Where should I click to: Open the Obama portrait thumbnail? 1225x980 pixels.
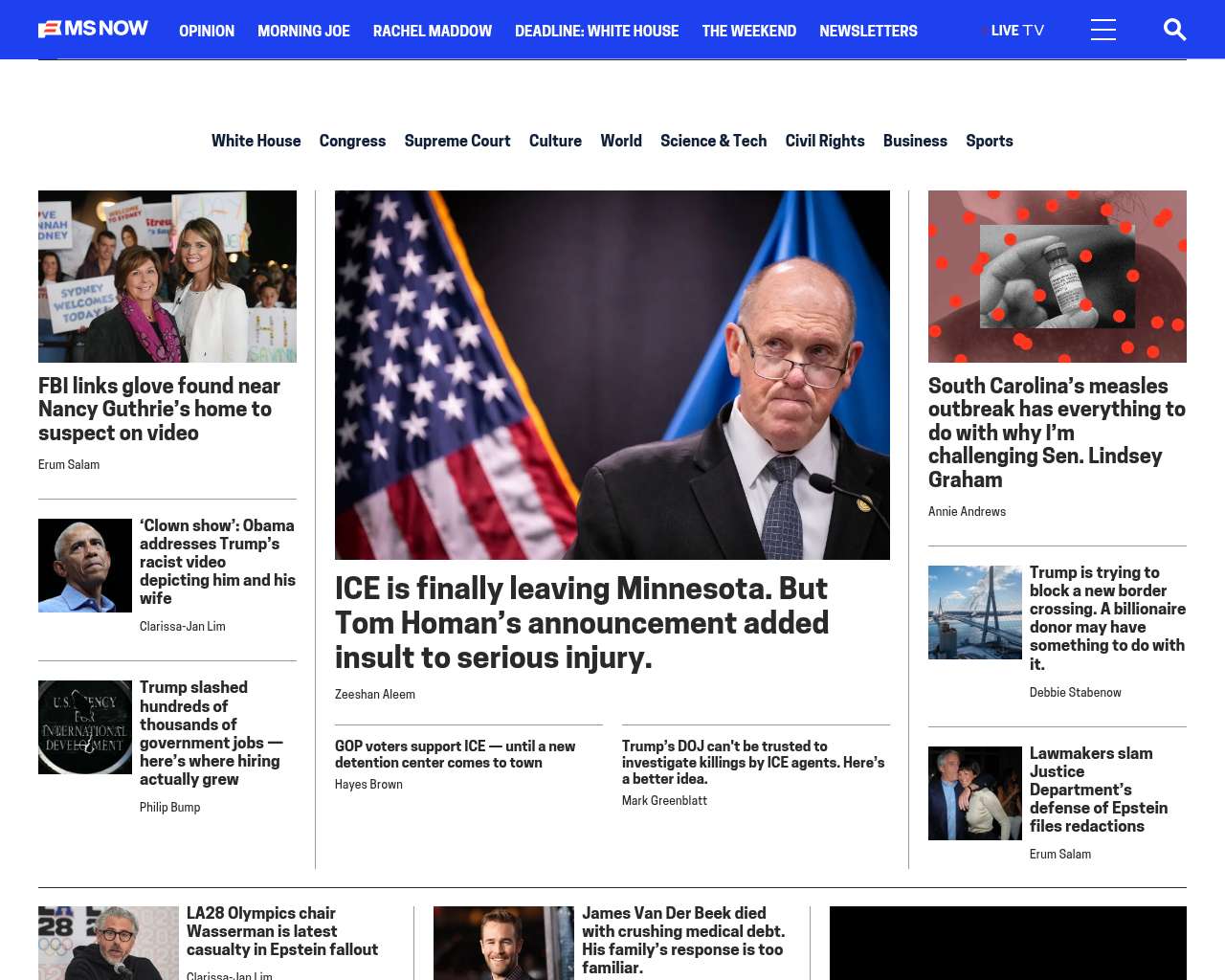click(x=85, y=566)
